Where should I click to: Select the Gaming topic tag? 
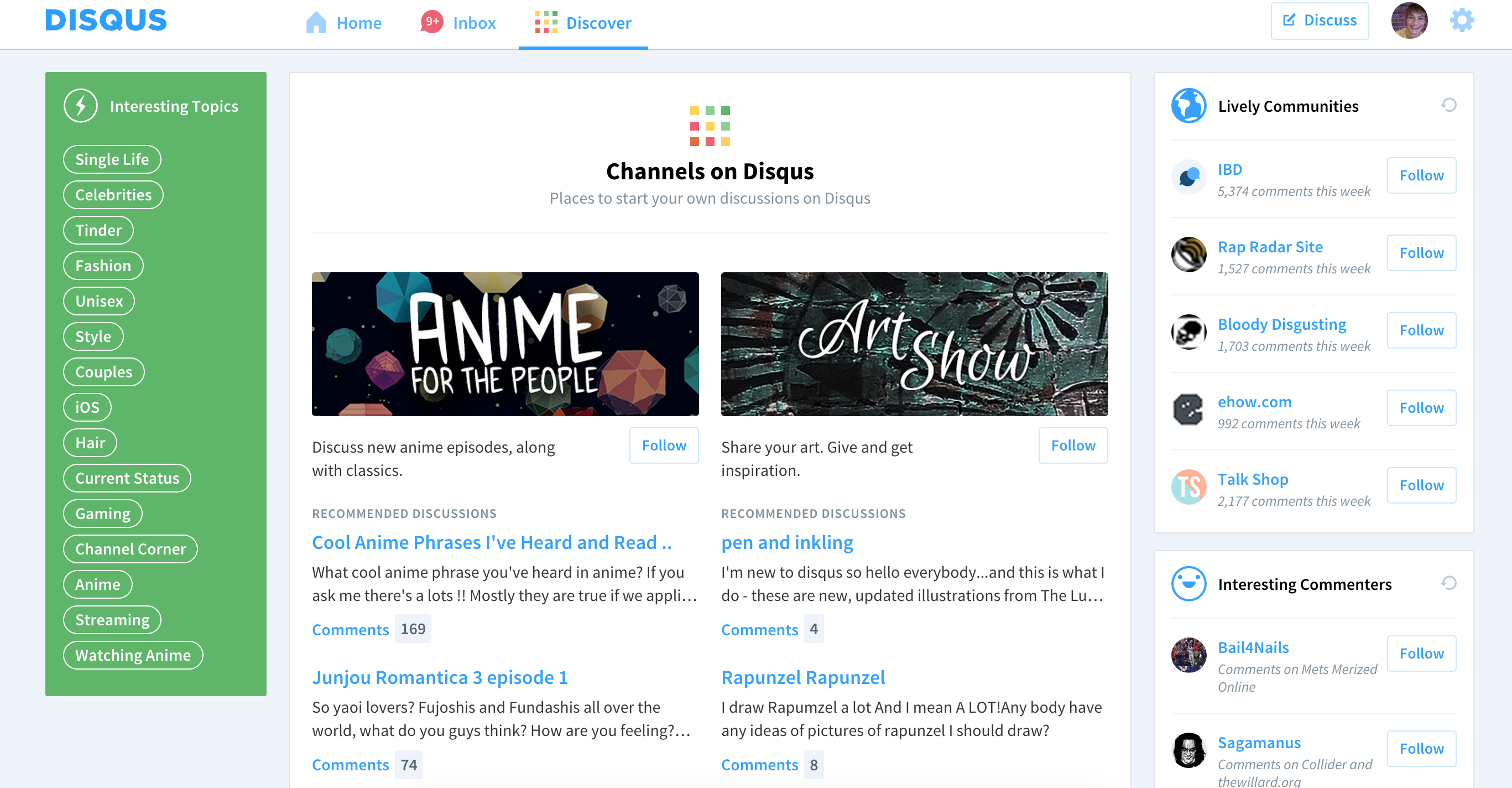pyautogui.click(x=102, y=513)
